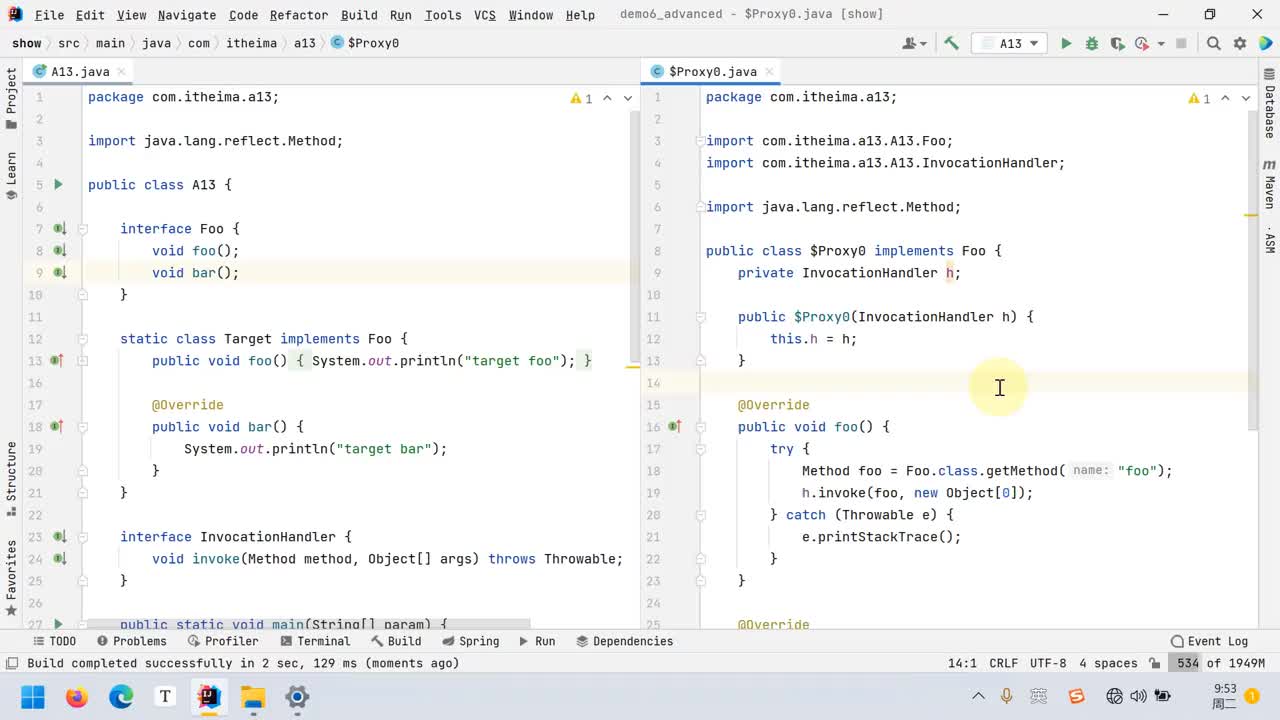Open IntelliJ IDEA from Windows taskbar

(x=209, y=697)
